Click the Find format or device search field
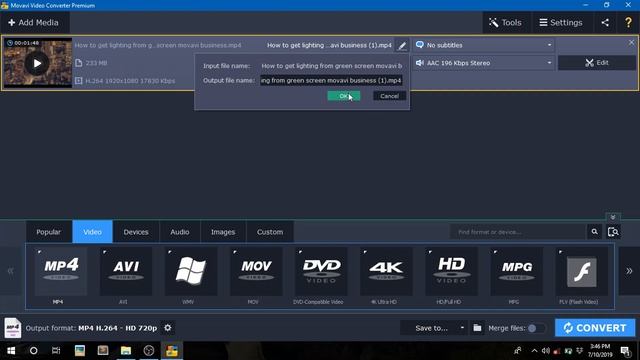640x360 pixels. click(x=518, y=232)
